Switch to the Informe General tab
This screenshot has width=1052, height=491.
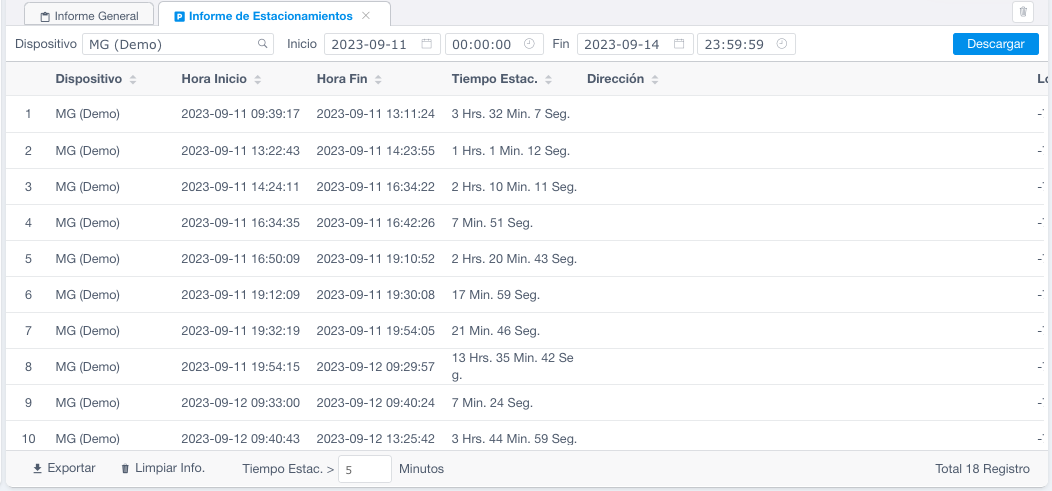(89, 16)
